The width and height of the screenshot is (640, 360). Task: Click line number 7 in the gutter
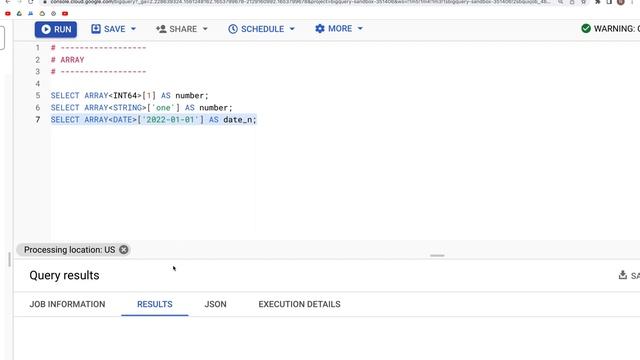pyautogui.click(x=38, y=120)
